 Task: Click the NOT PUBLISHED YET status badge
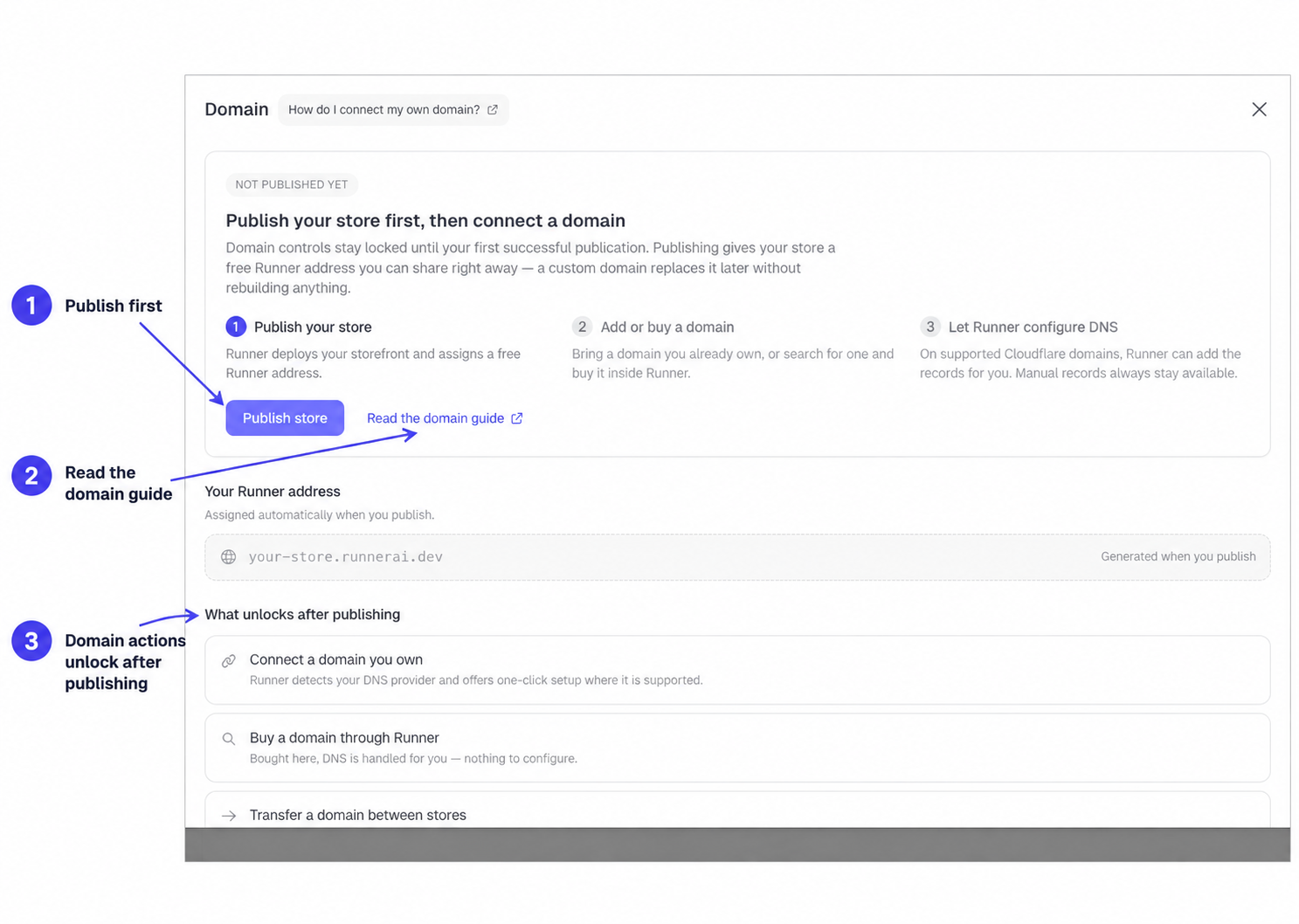292,184
